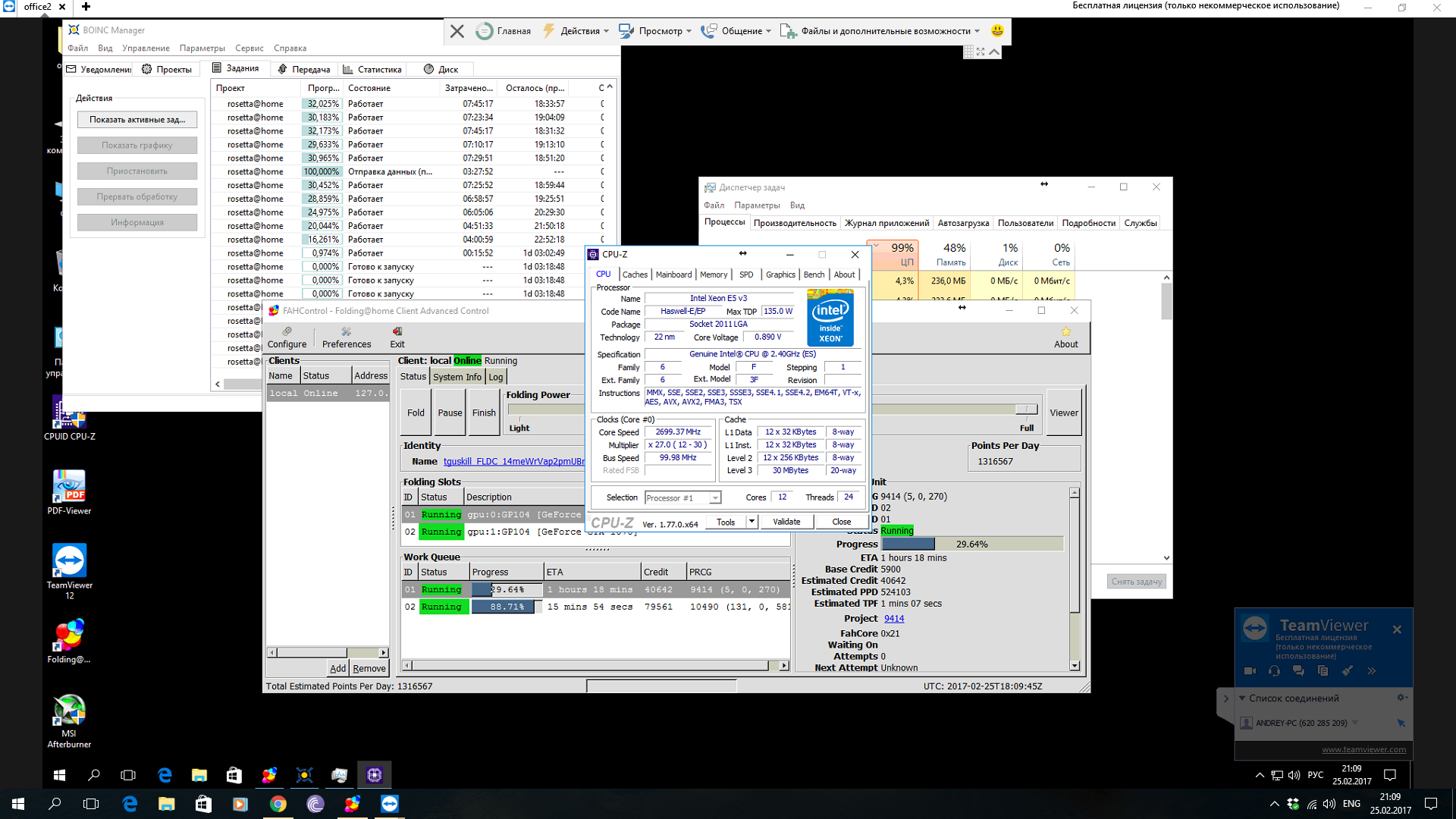
Task: Expand the CPU-Z Tools dropdown arrow
Action: 752,522
